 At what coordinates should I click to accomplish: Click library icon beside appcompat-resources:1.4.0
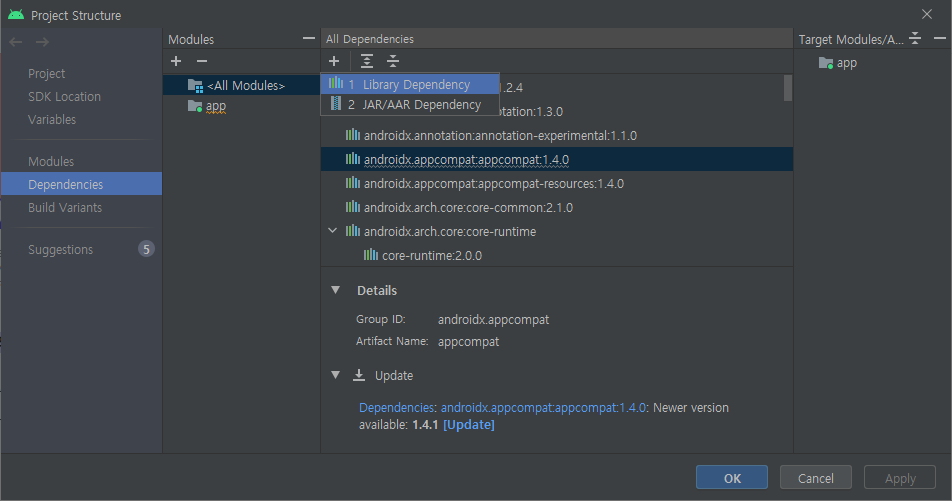pyautogui.click(x=353, y=183)
